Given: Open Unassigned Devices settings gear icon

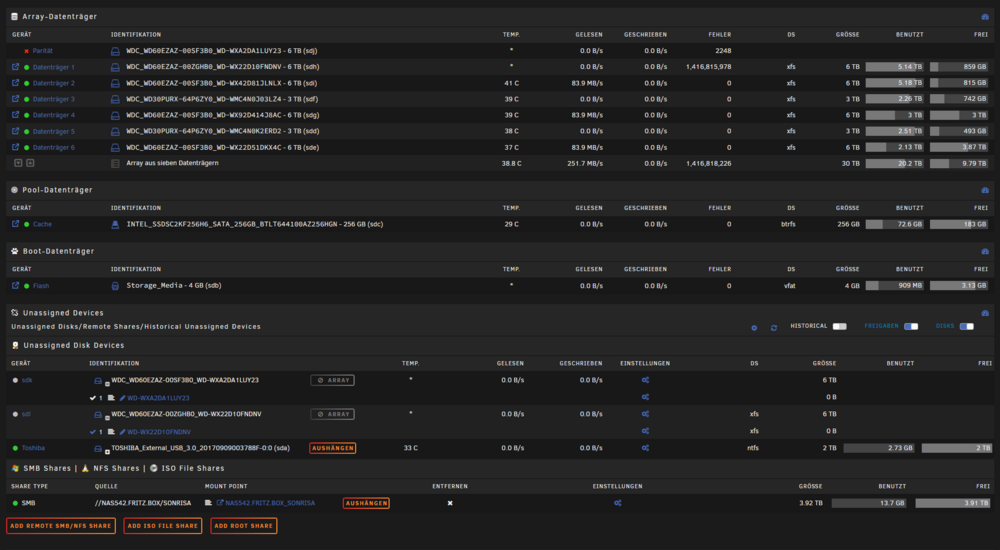Looking at the screenshot, I should click(754, 327).
